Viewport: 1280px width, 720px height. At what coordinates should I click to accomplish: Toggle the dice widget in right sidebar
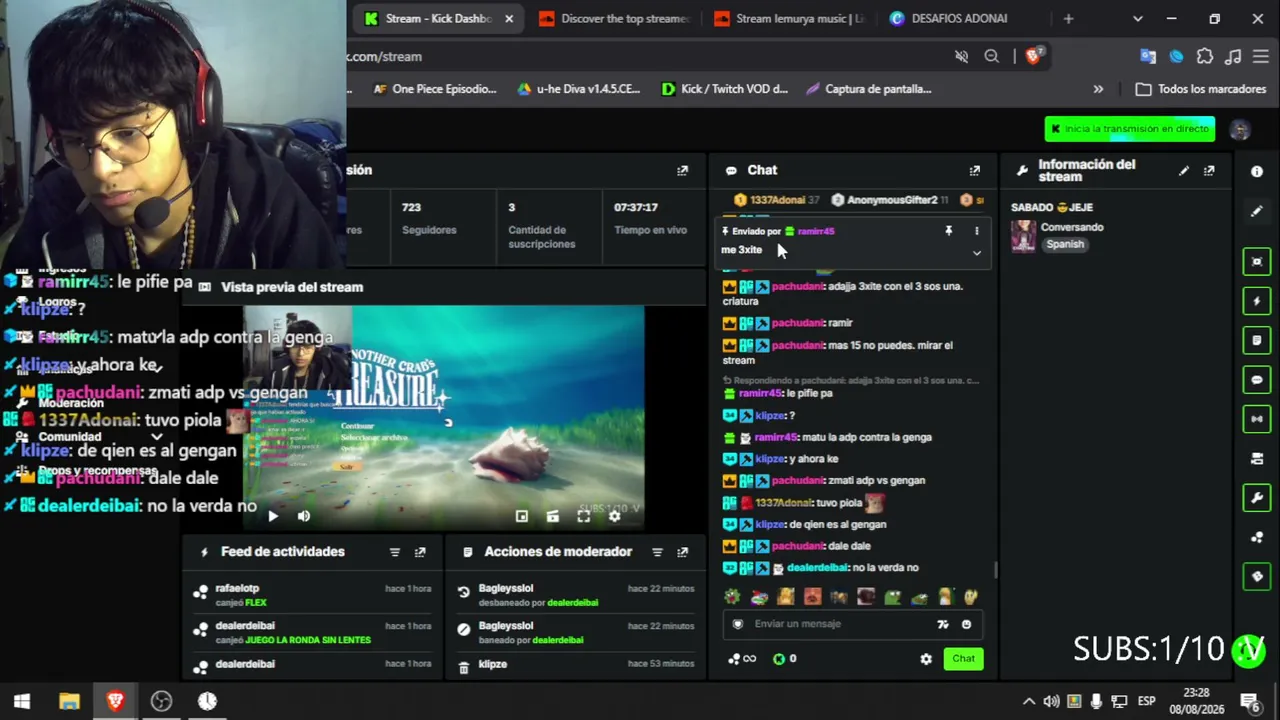pos(1257,577)
